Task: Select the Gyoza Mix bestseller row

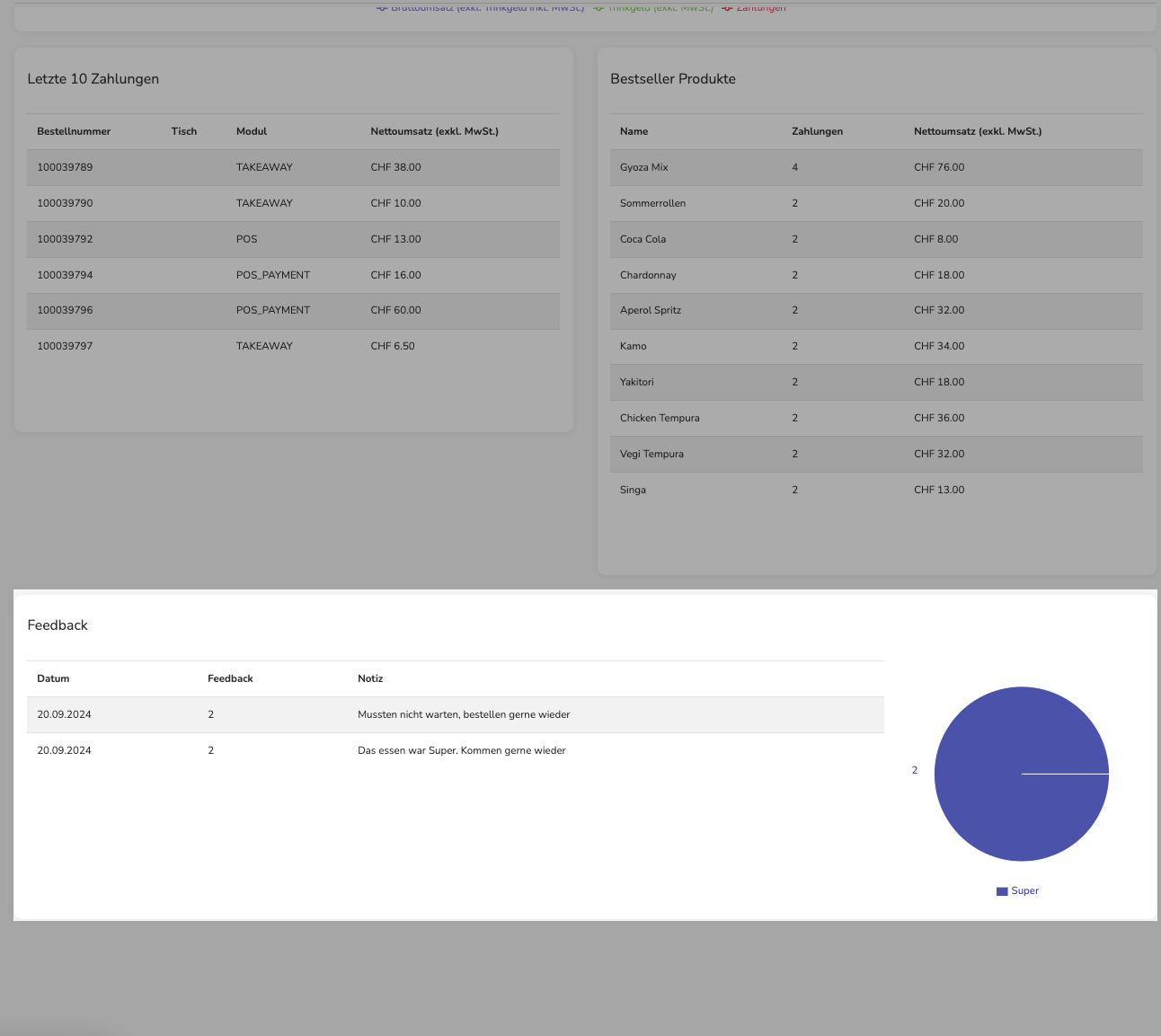Action: (x=876, y=168)
